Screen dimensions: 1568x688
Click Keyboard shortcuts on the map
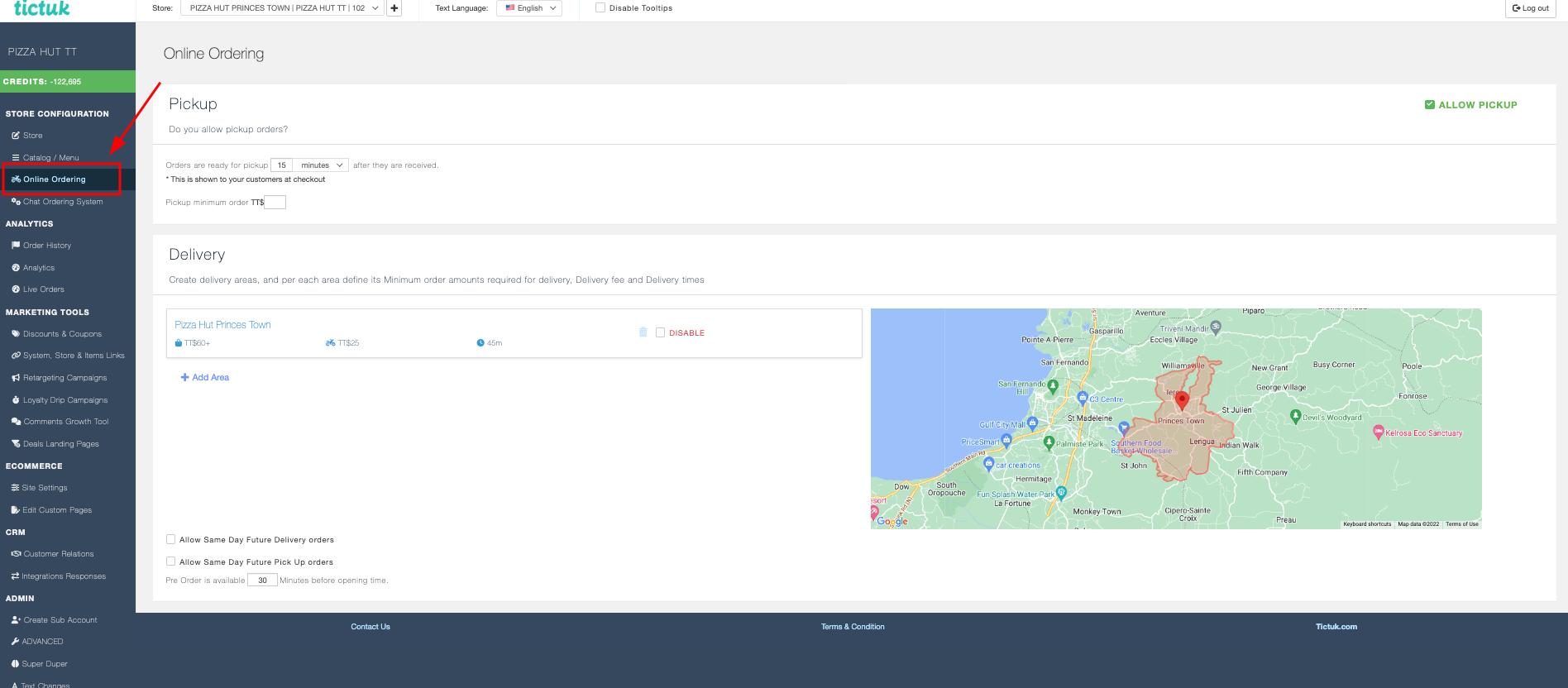click(1367, 524)
